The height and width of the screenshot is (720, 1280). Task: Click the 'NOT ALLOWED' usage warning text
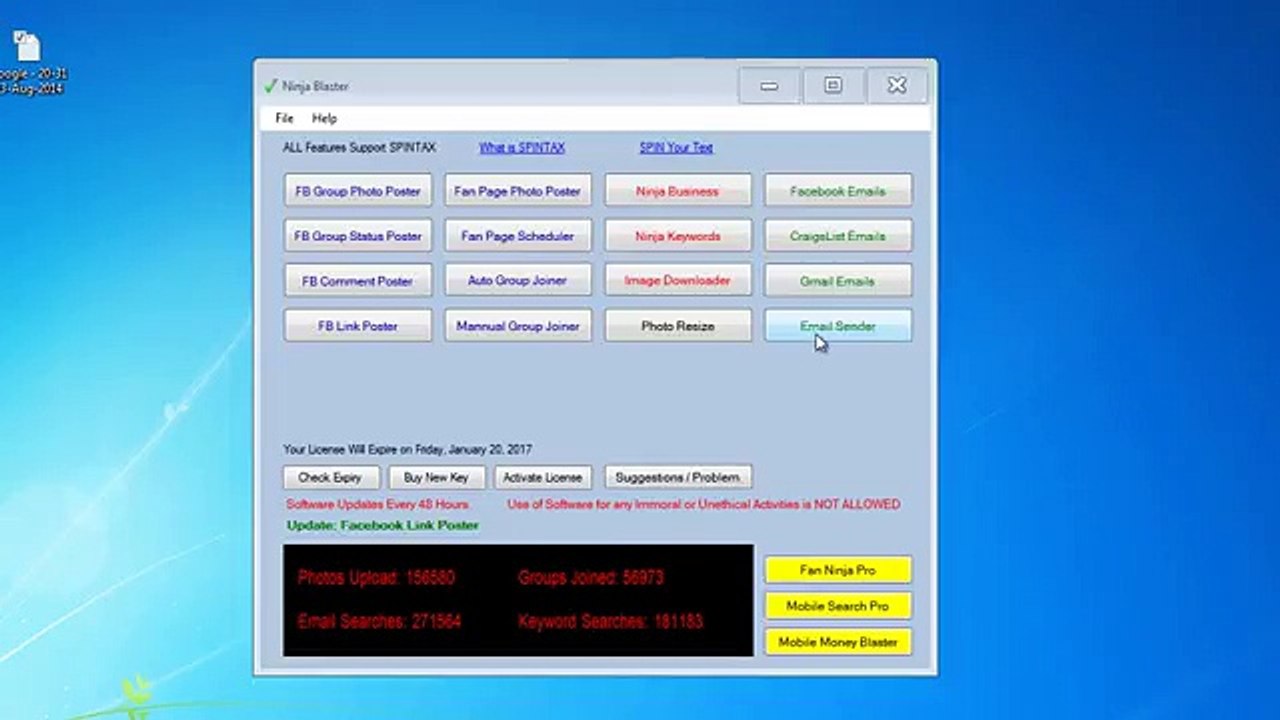(703, 505)
